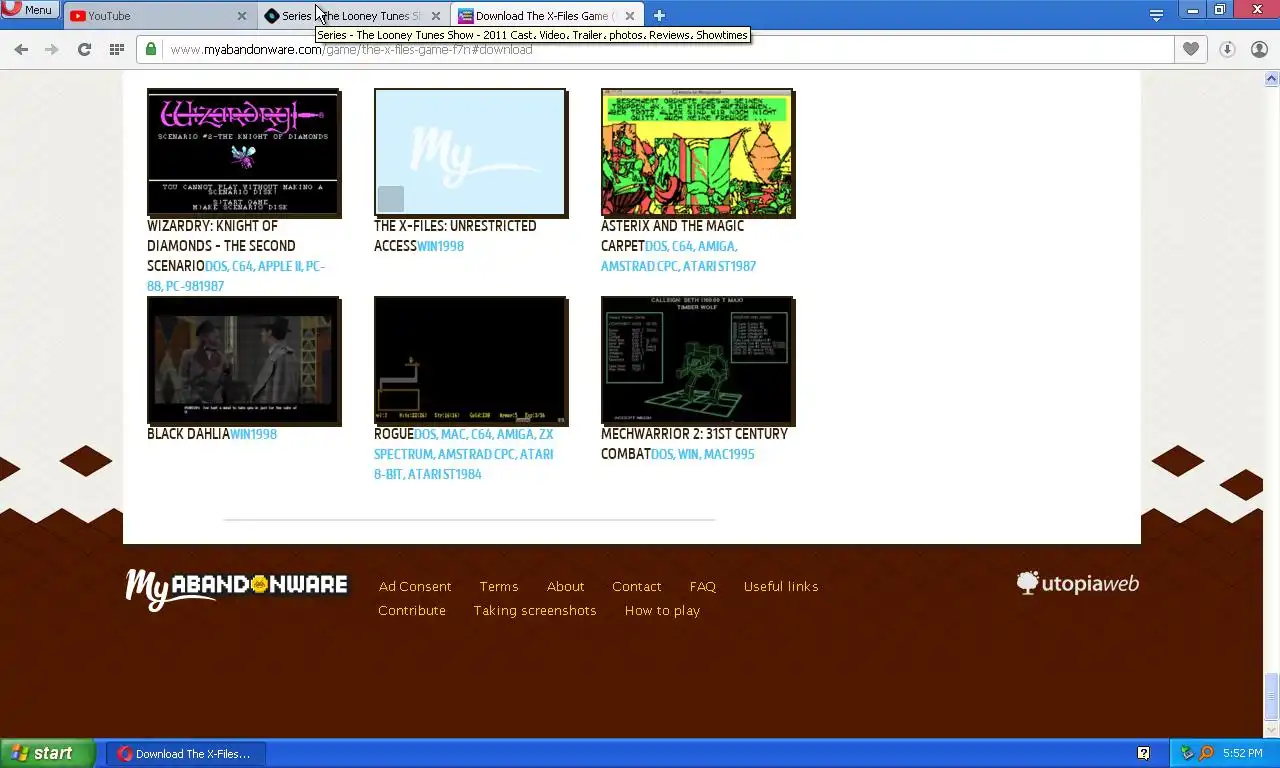Open the Rogue title link

[x=394, y=434]
